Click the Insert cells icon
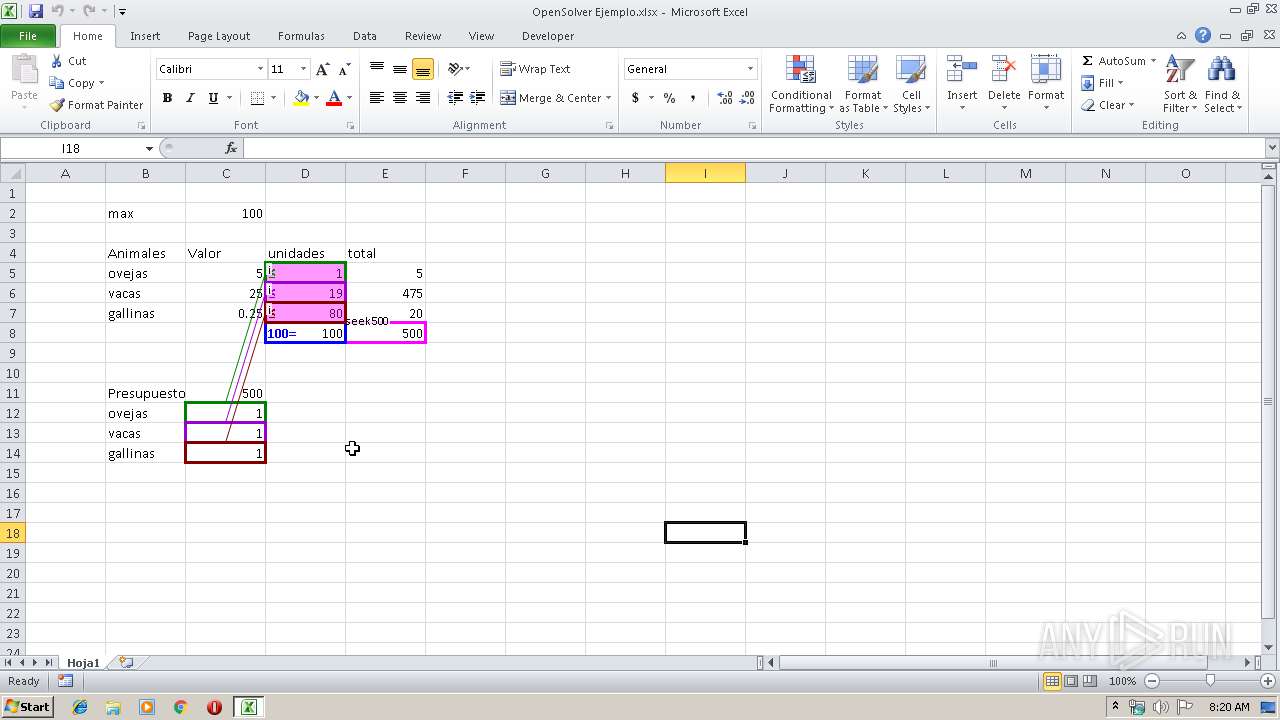This screenshot has height=720, width=1280. [962, 71]
